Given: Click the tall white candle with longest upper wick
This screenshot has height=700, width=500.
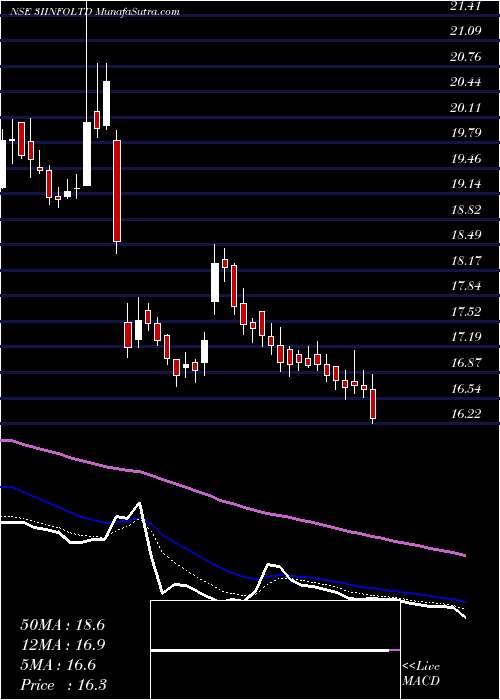Looking at the screenshot, I should (x=87, y=154).
